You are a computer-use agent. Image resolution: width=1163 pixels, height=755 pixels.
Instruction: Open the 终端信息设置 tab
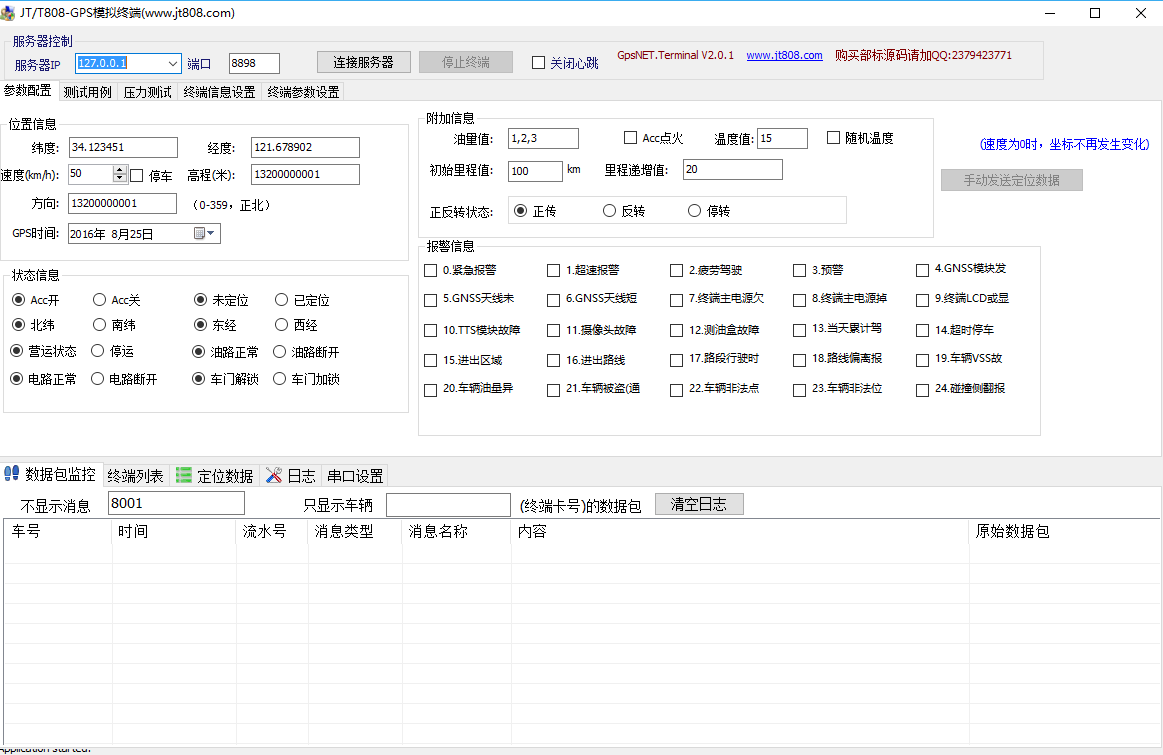[x=220, y=92]
